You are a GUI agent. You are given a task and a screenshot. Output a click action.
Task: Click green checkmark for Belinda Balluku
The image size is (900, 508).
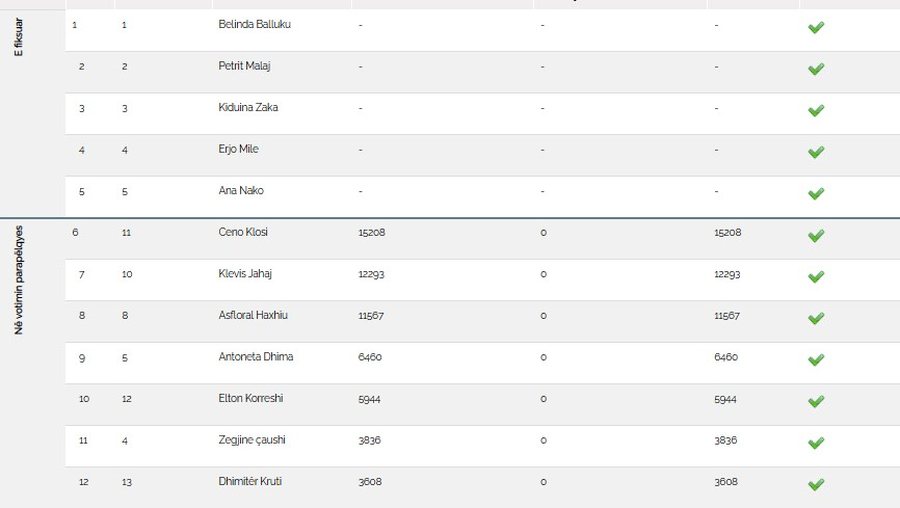point(816,27)
